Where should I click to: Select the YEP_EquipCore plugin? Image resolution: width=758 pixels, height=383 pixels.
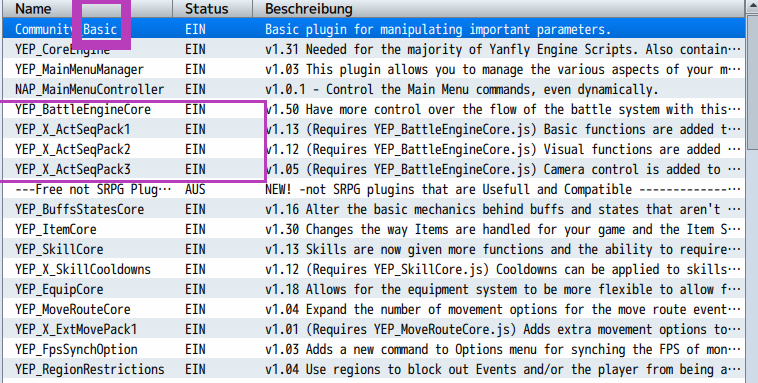tap(373, 289)
